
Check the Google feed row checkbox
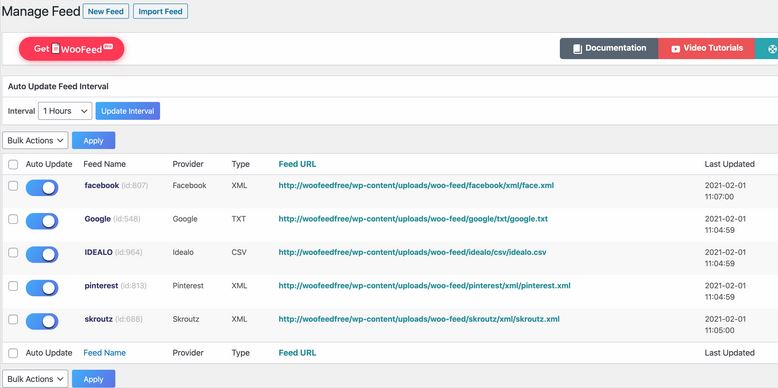pyautogui.click(x=13, y=219)
